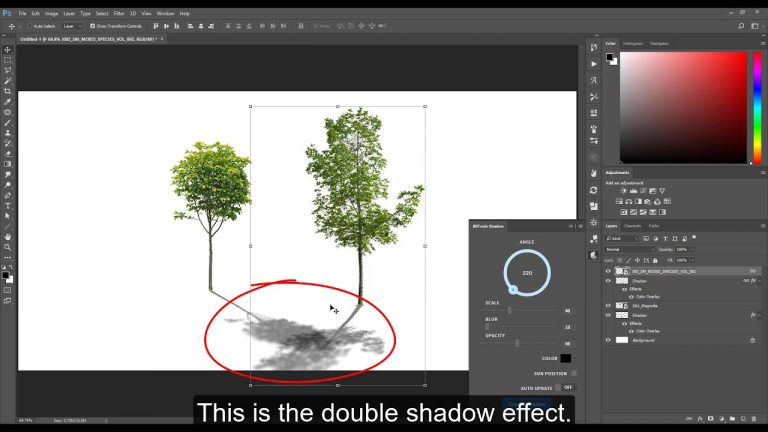
Task: Select the Rectangular Marquee tool
Action: point(7,60)
